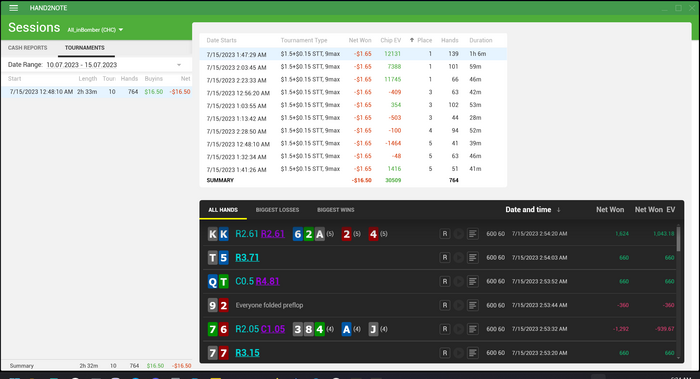
Task: Click the R icon for the 76 hand
Action: click(445, 329)
